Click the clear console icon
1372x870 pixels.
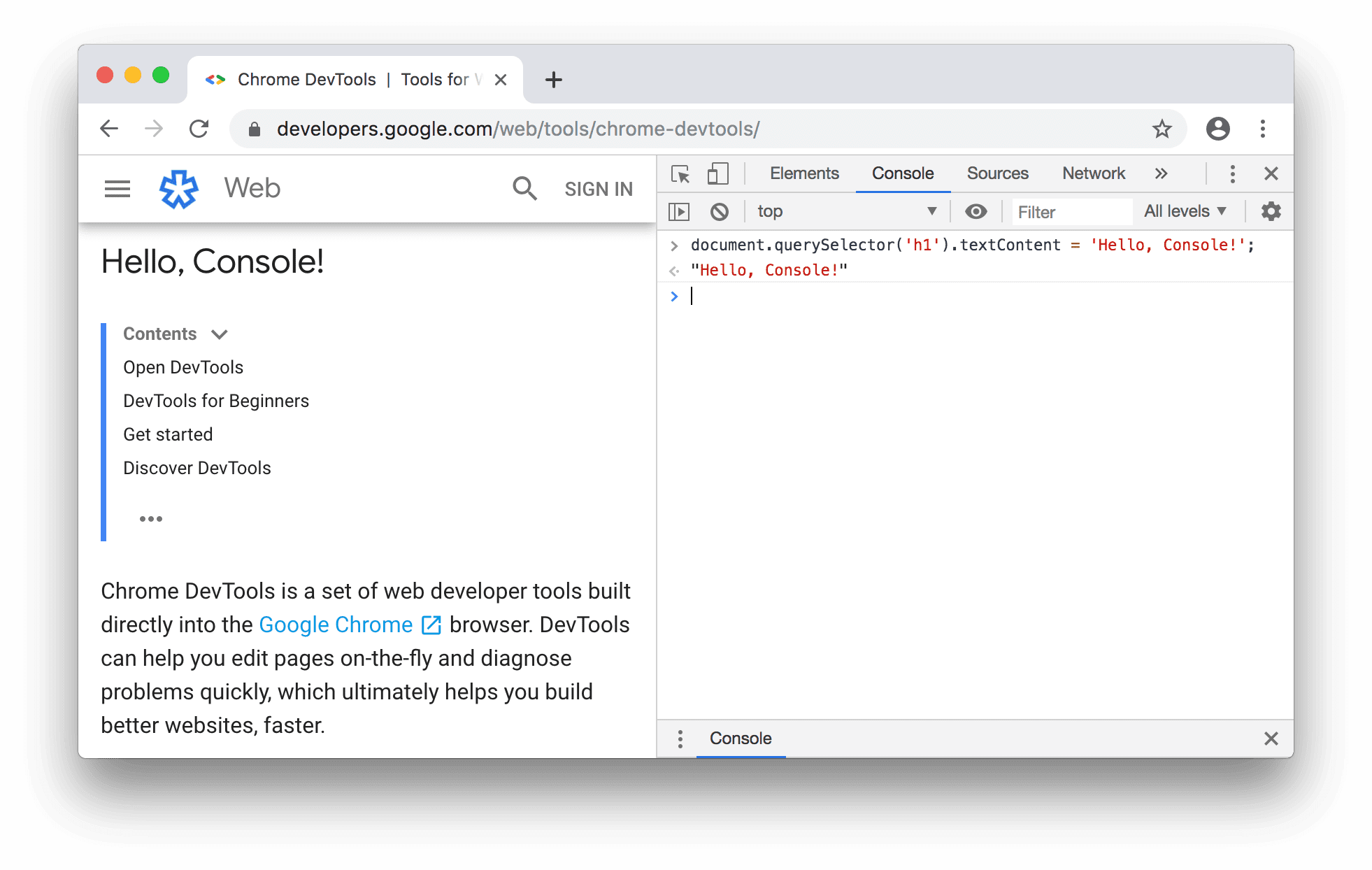720,211
